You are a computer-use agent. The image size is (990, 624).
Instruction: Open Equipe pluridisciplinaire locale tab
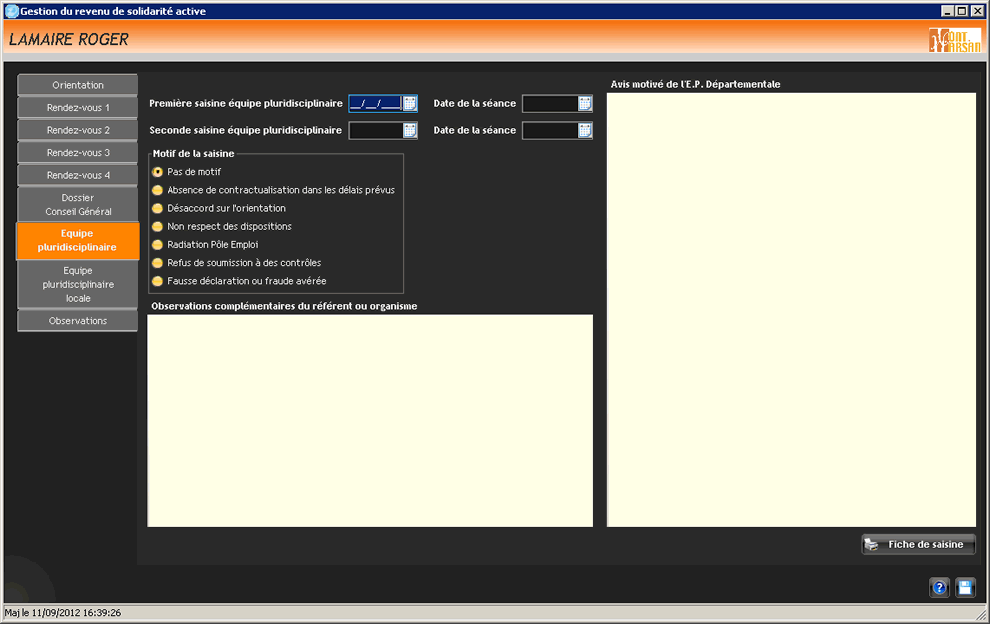[x=78, y=284]
